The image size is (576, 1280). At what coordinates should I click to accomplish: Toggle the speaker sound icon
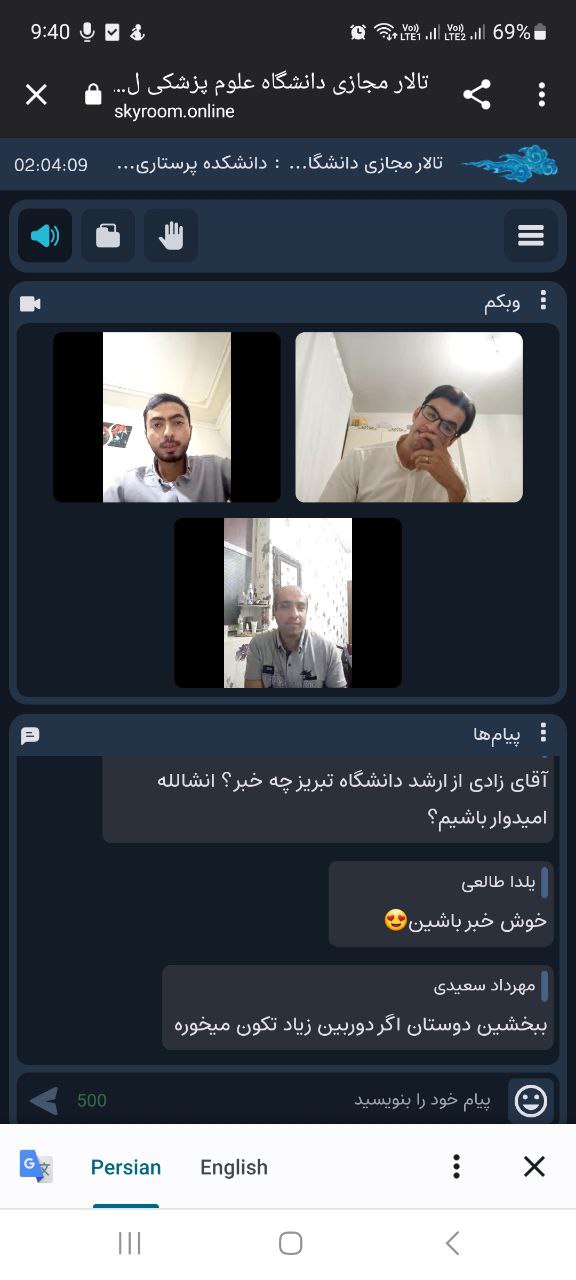click(x=45, y=236)
